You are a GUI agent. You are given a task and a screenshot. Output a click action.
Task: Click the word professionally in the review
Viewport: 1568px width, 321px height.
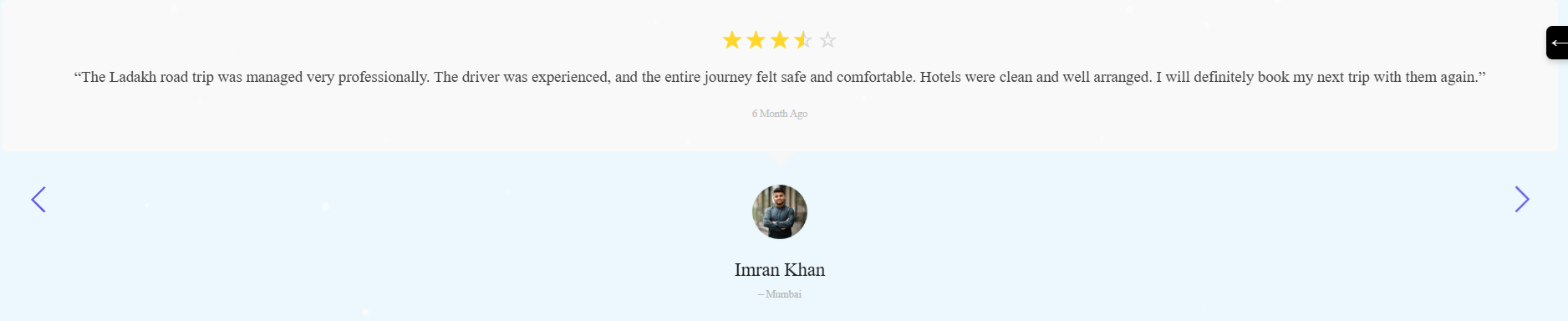[x=384, y=77]
